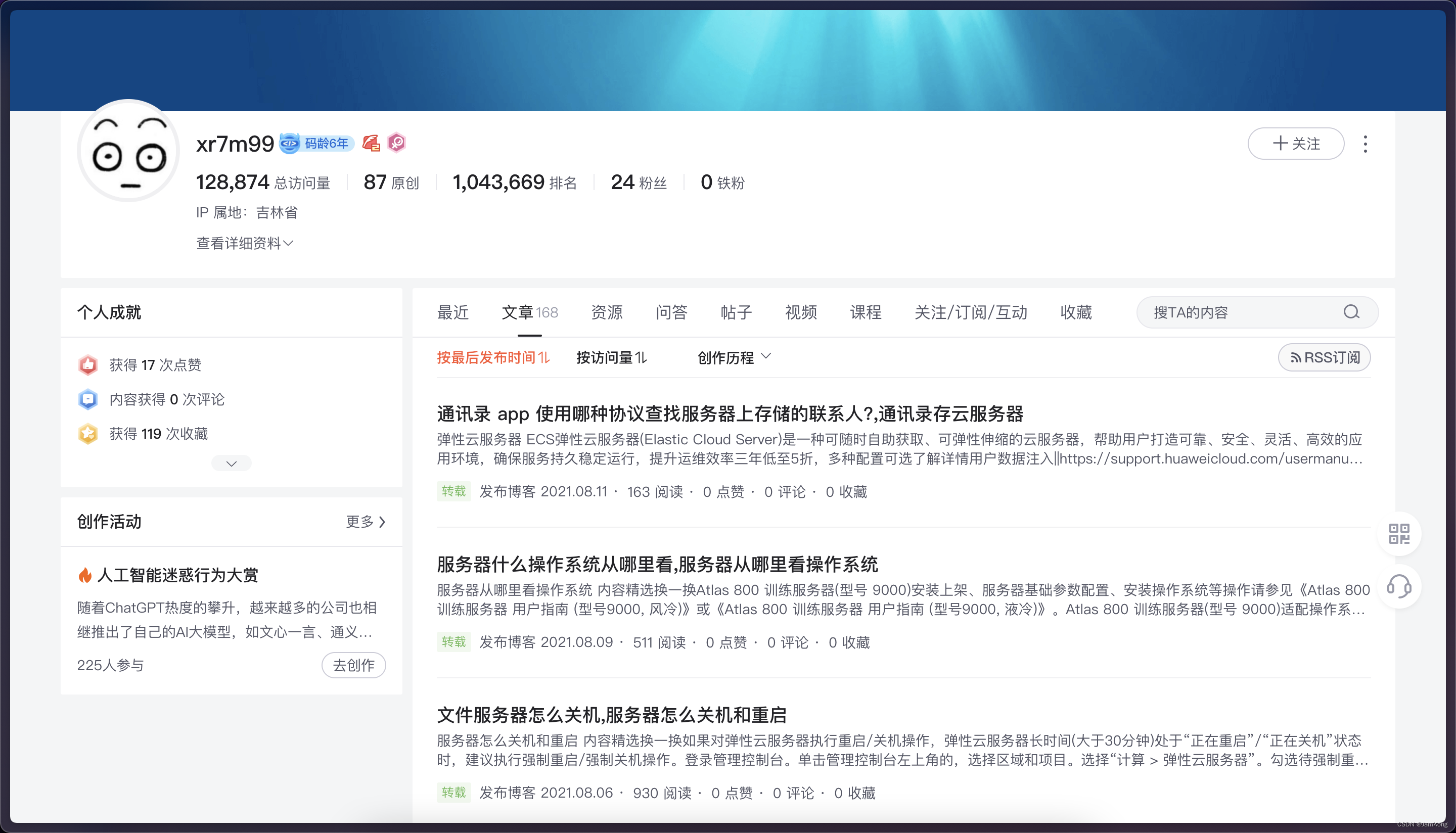Image resolution: width=1456 pixels, height=833 pixels.
Task: Click the RSS订阅 button
Action: (x=1324, y=357)
